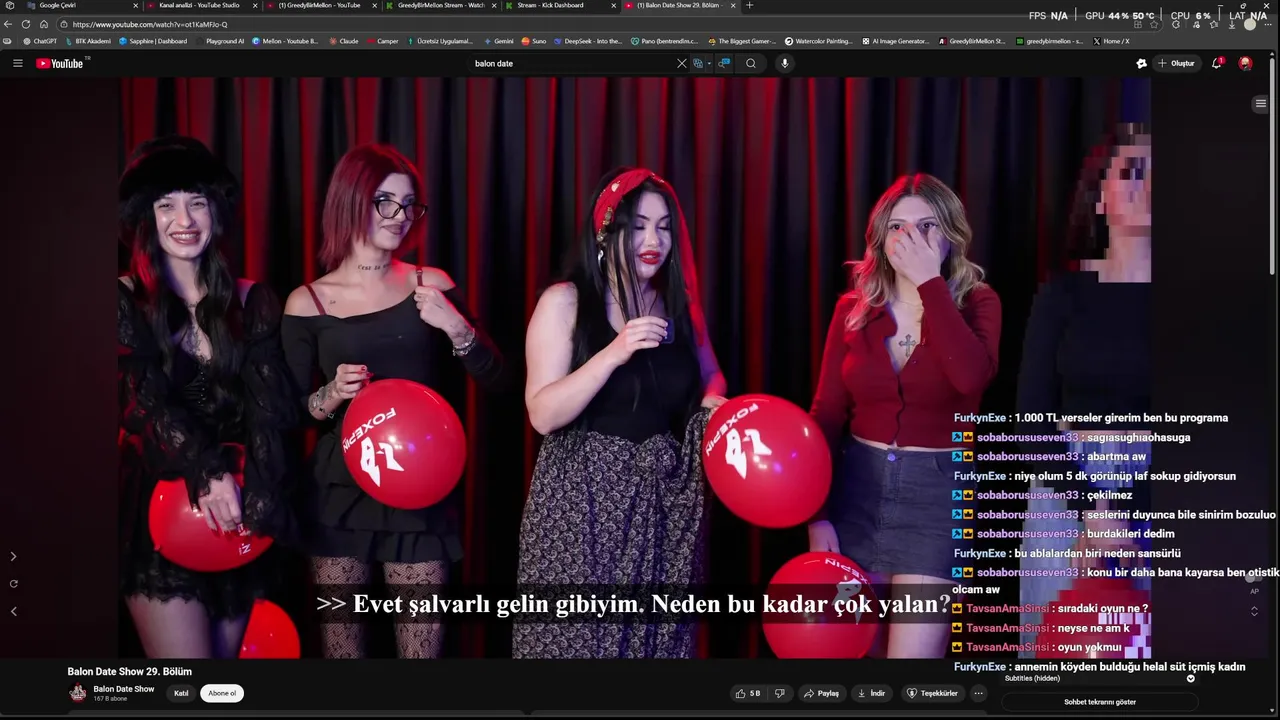Open Home / X bookmark
This screenshot has height=720, width=1280.
tap(1111, 41)
